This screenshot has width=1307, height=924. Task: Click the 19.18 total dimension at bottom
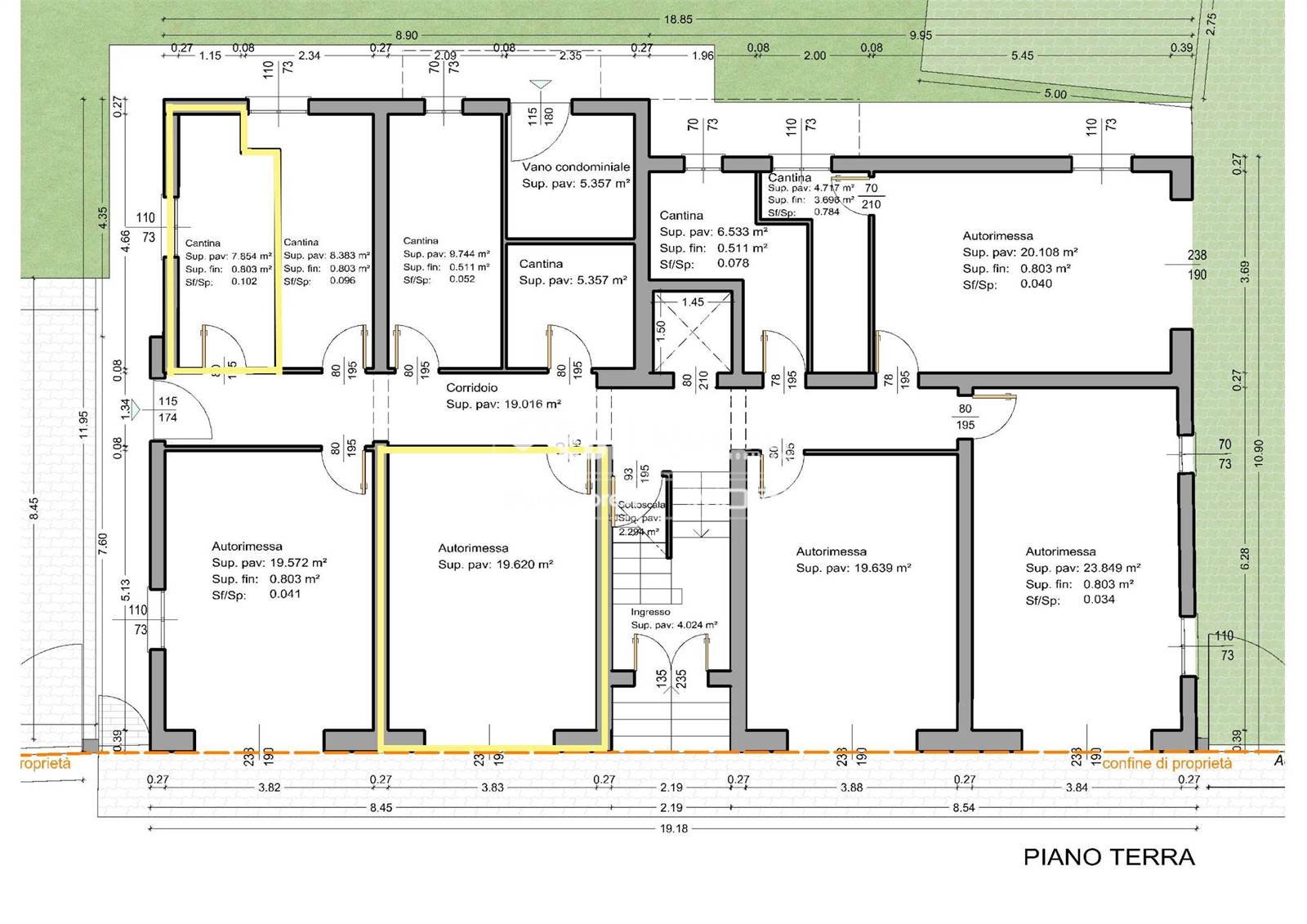click(672, 828)
